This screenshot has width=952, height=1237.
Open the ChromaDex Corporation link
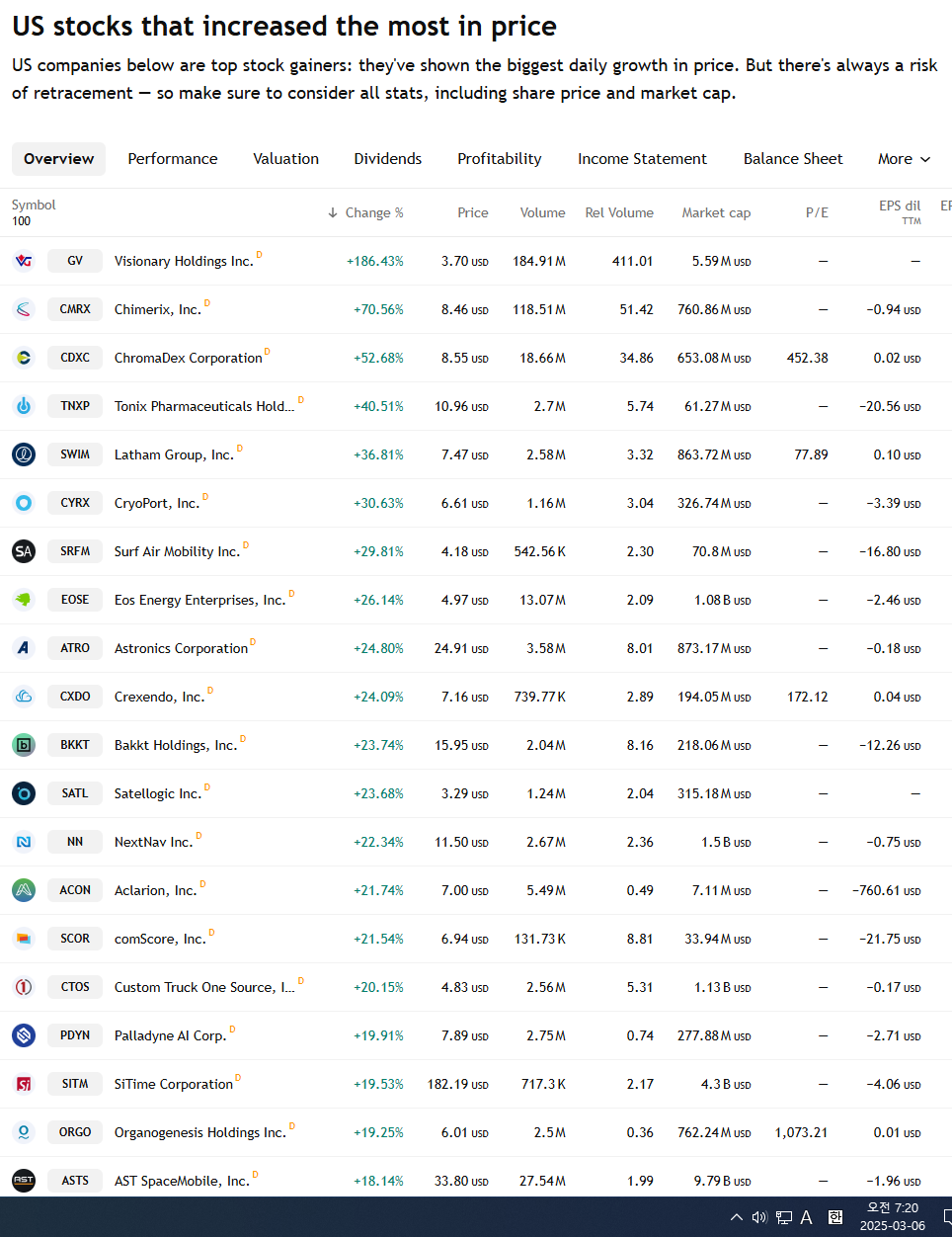coord(189,359)
